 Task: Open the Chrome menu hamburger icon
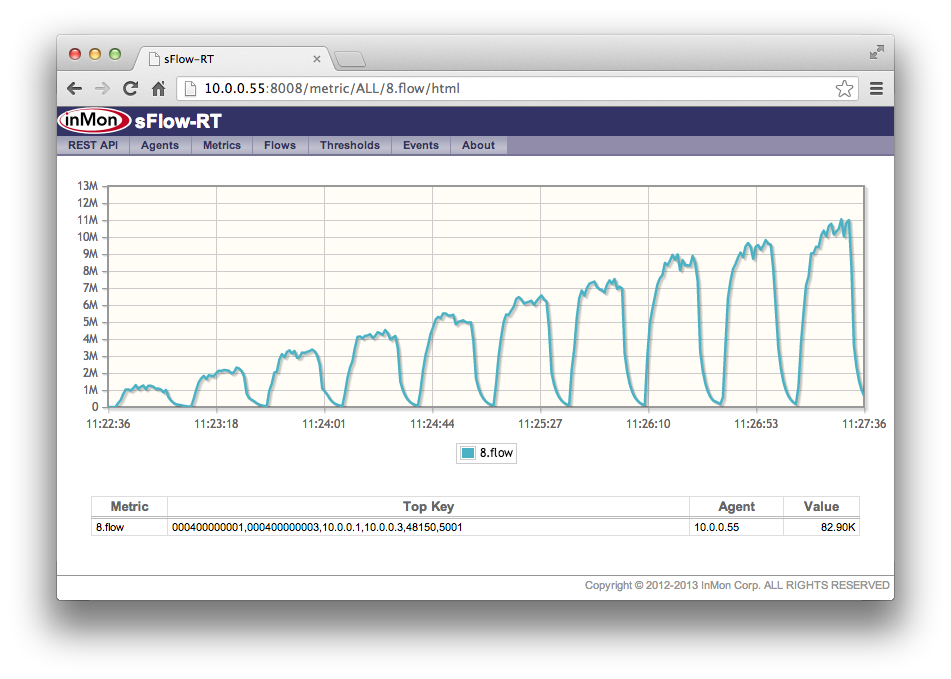pyautogui.click(x=876, y=88)
